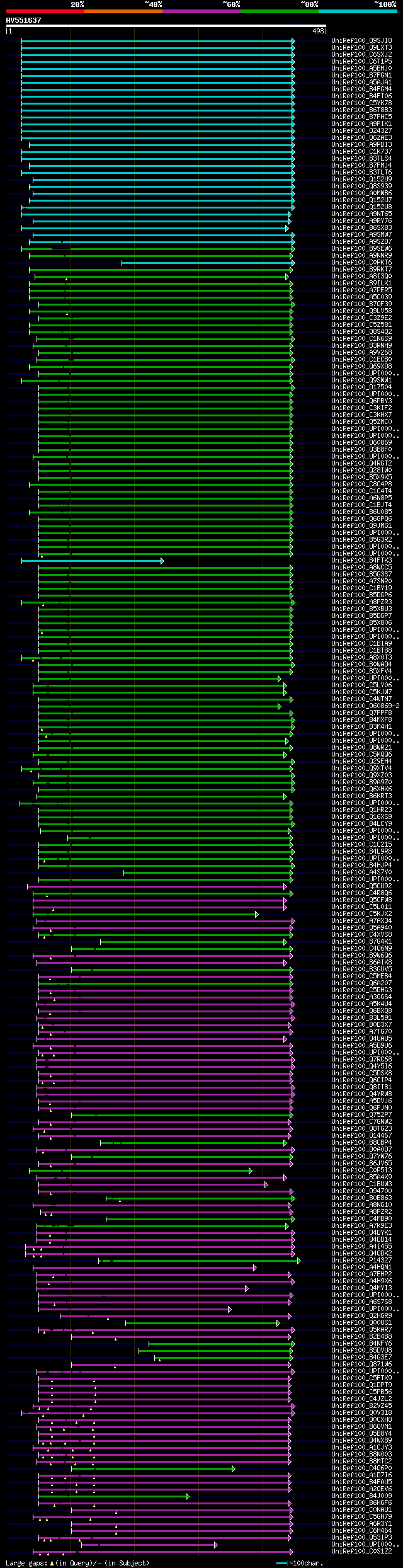403x1568 pixels.
Task: Click the label UniRef100_C5FTK9
Action: click(x=361, y=1378)
